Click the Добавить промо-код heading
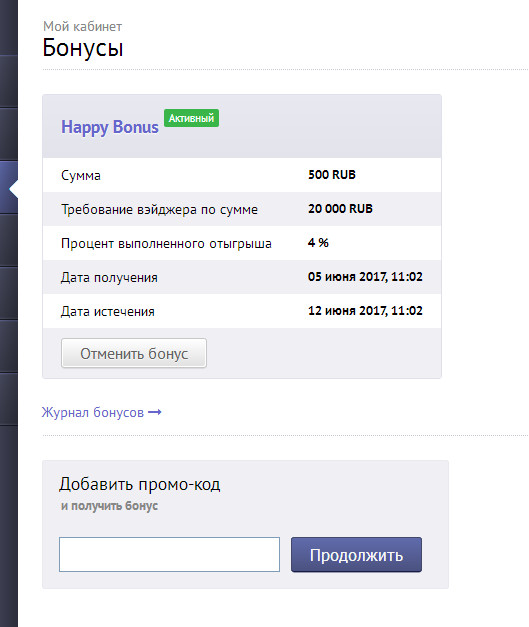Screen dimensions: 529x627 click(x=140, y=484)
